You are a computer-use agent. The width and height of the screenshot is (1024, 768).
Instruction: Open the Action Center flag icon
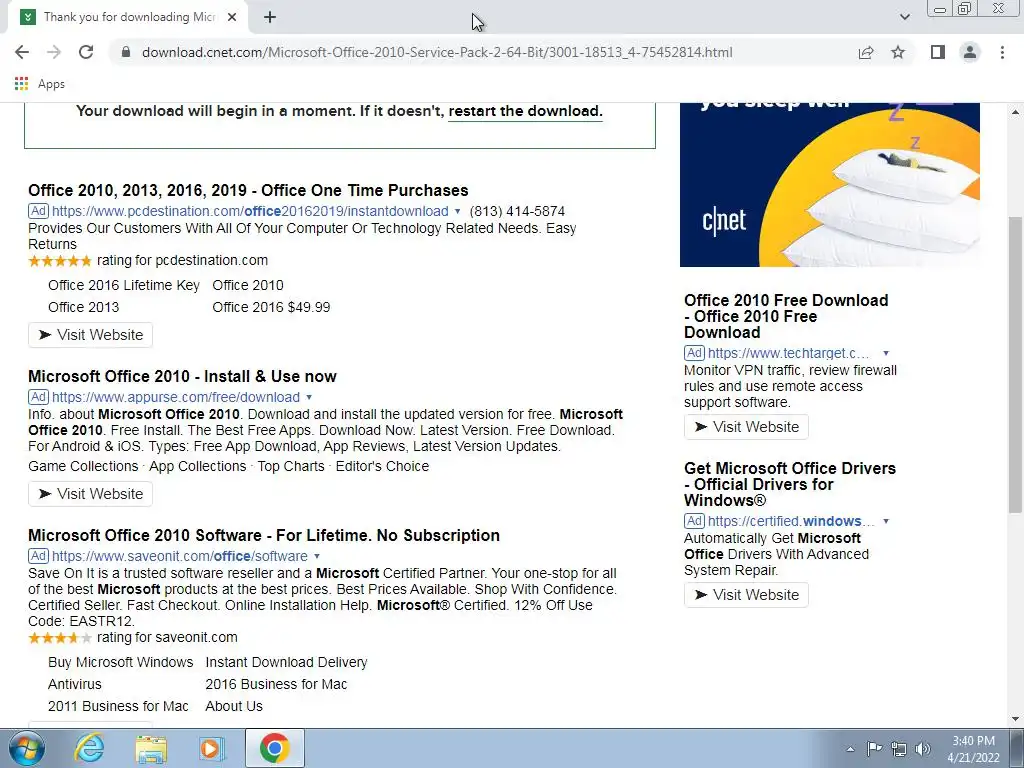click(874, 749)
